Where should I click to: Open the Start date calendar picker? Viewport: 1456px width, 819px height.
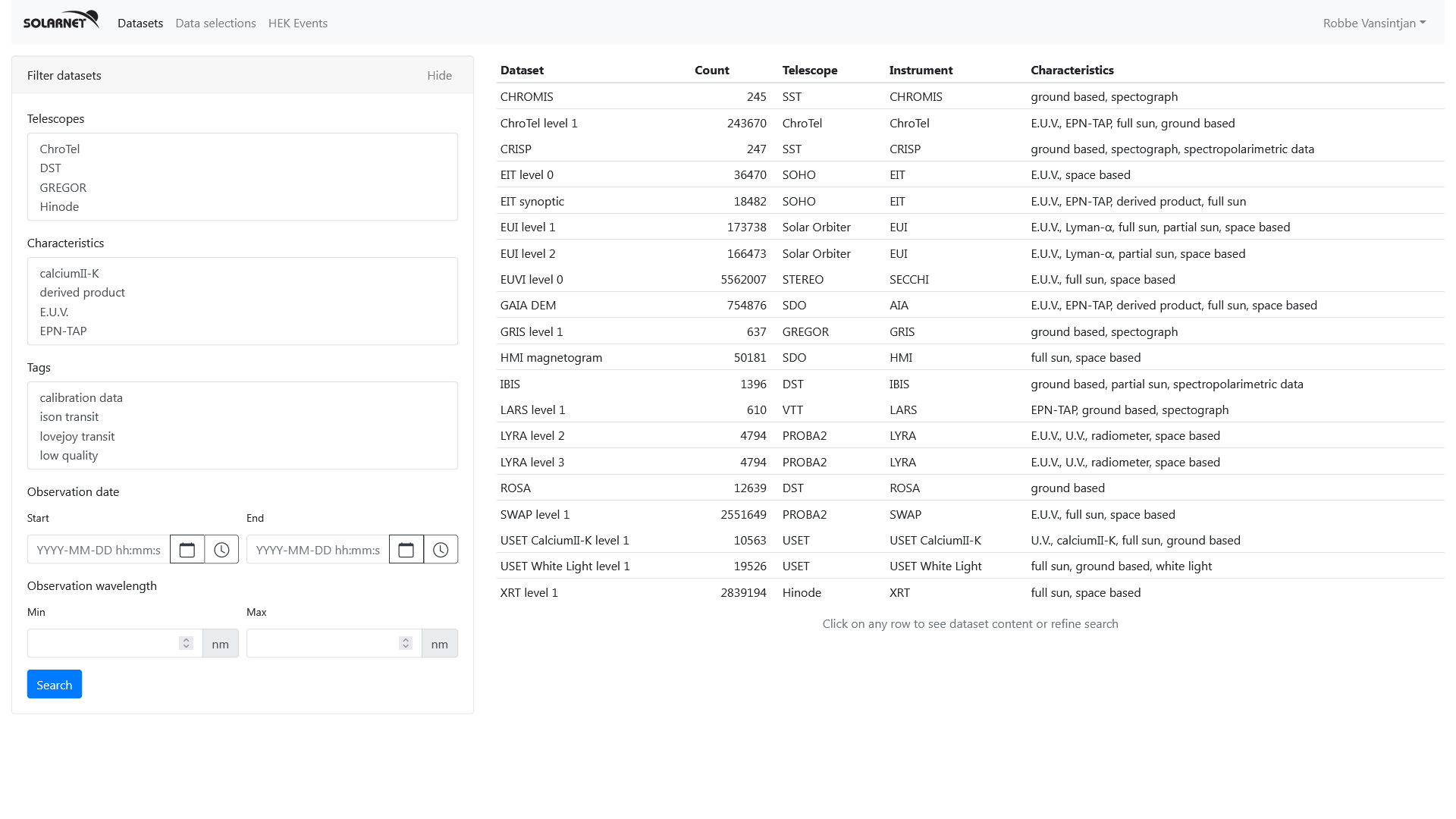pos(187,550)
